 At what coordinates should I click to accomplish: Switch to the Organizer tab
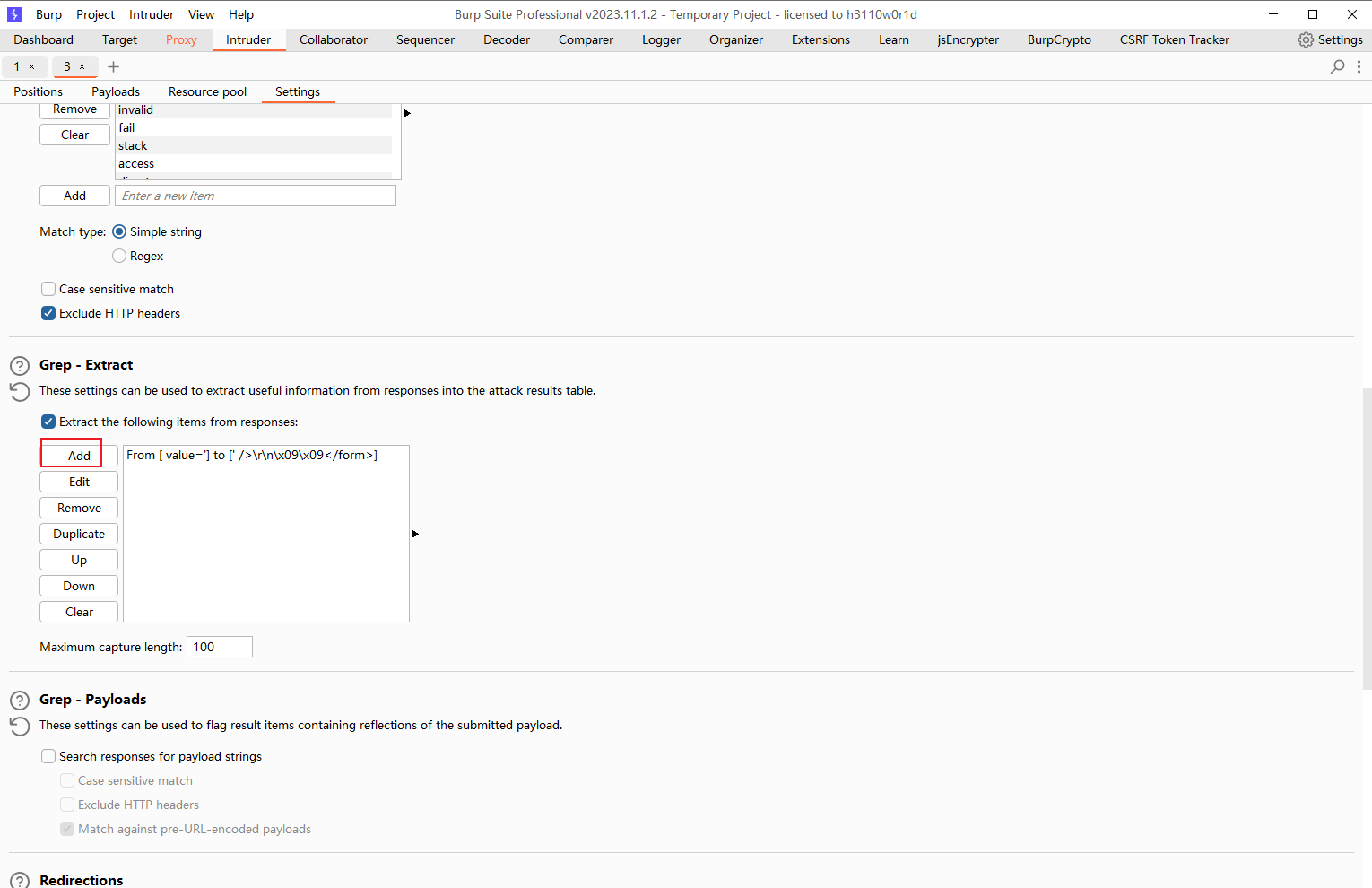coord(736,39)
